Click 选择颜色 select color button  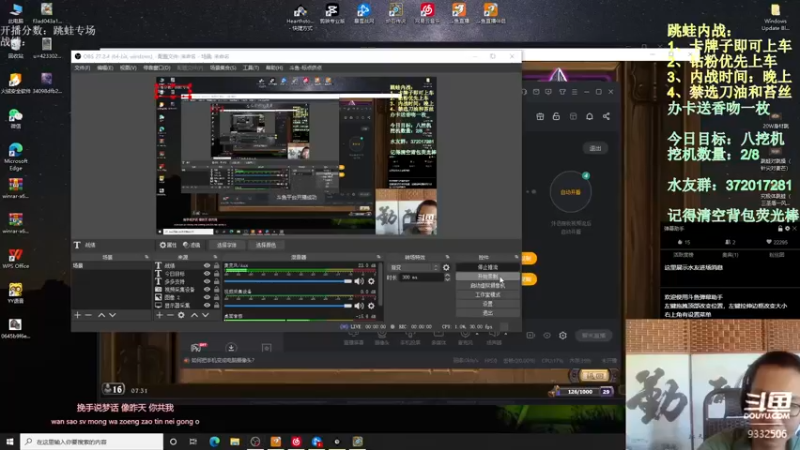pos(266,245)
